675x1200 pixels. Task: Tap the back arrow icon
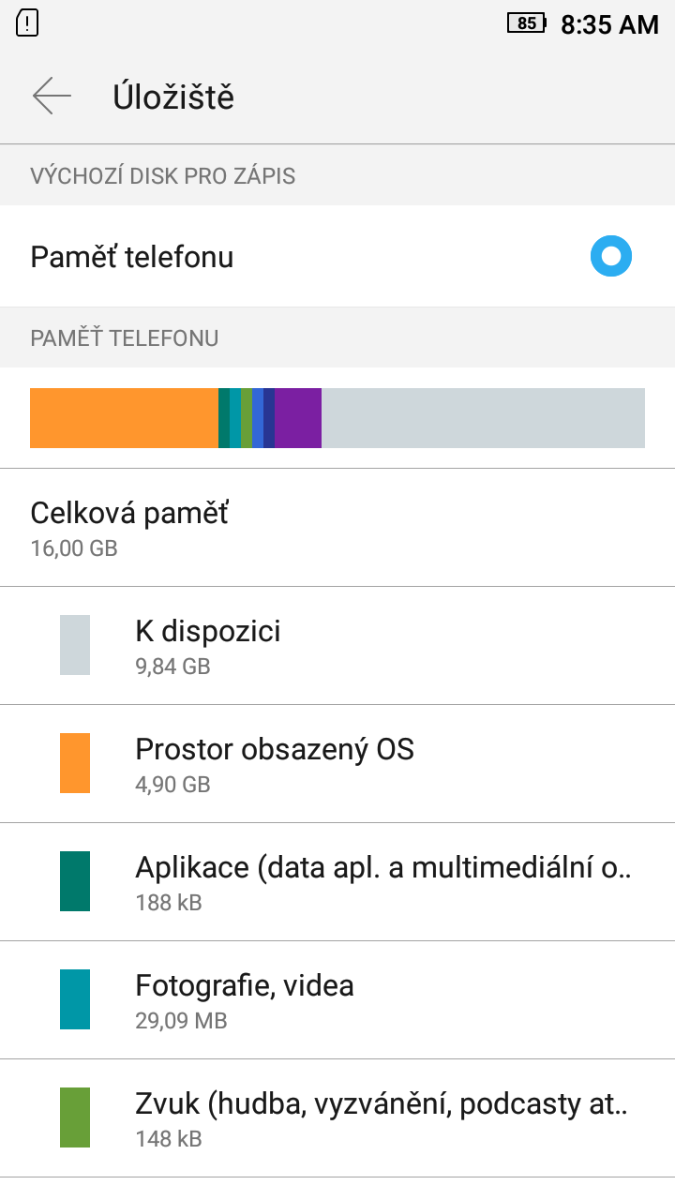[52, 96]
